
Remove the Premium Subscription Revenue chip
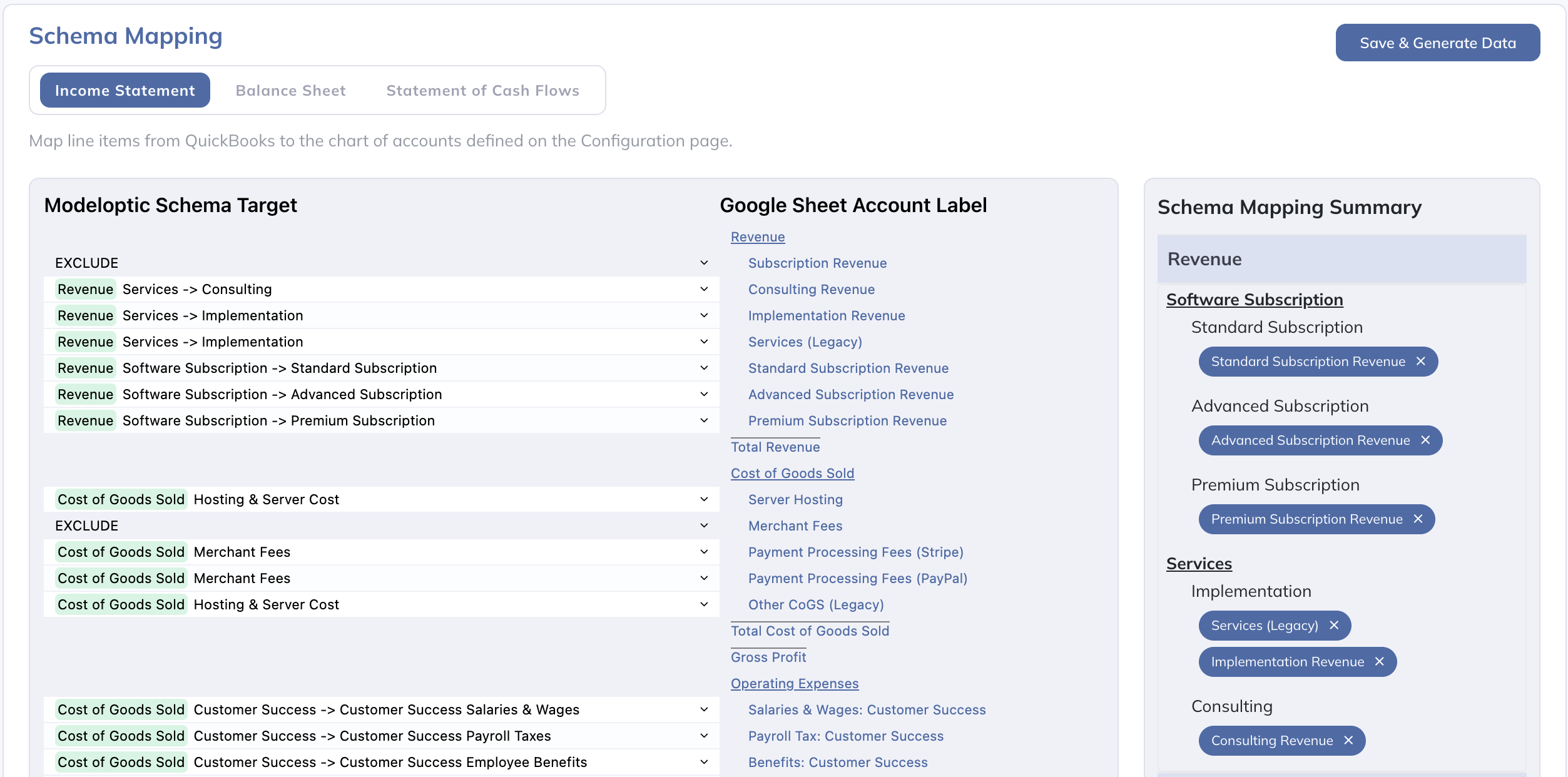pyautogui.click(x=1418, y=519)
